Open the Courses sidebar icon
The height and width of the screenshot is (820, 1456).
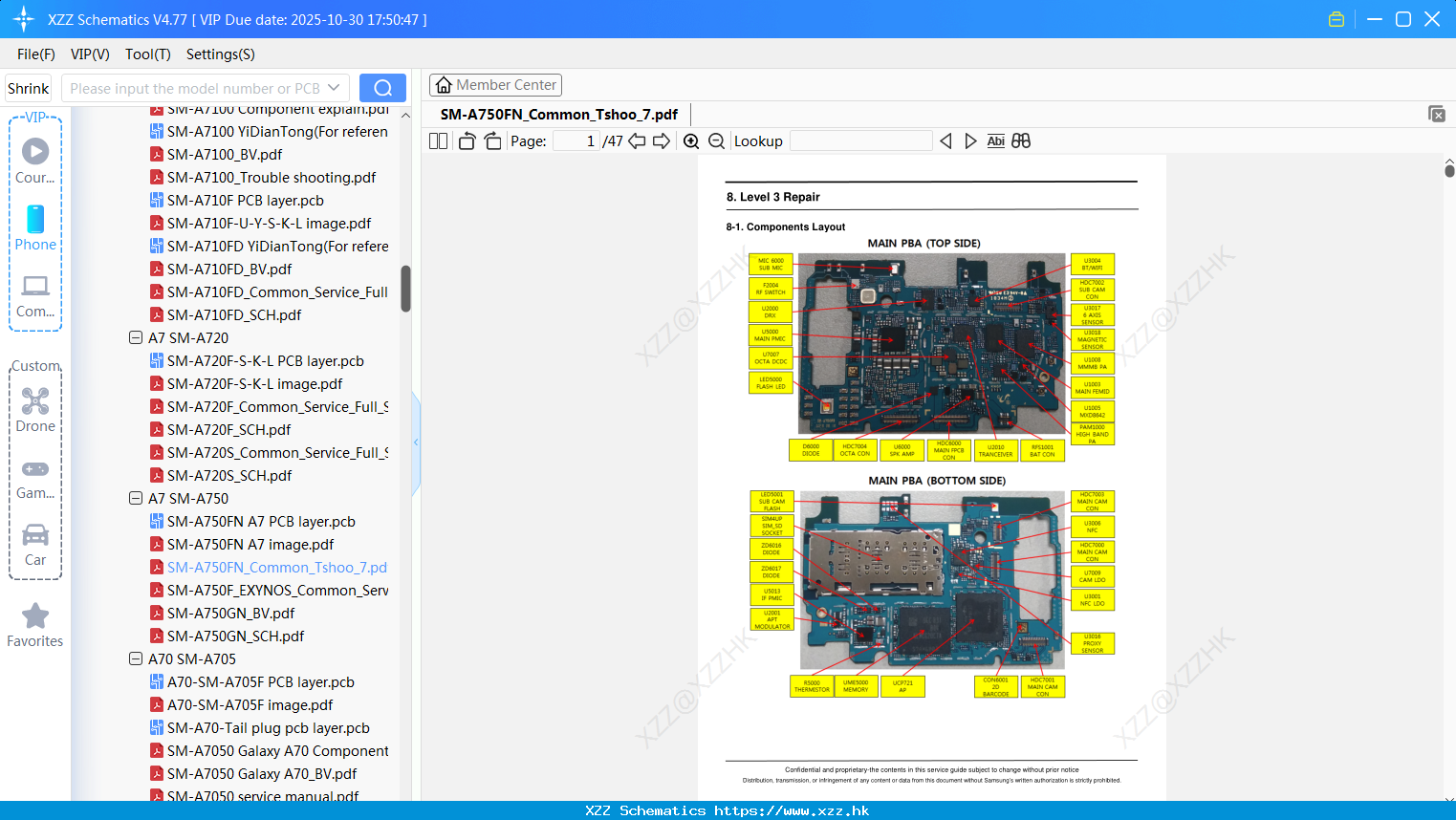35,161
